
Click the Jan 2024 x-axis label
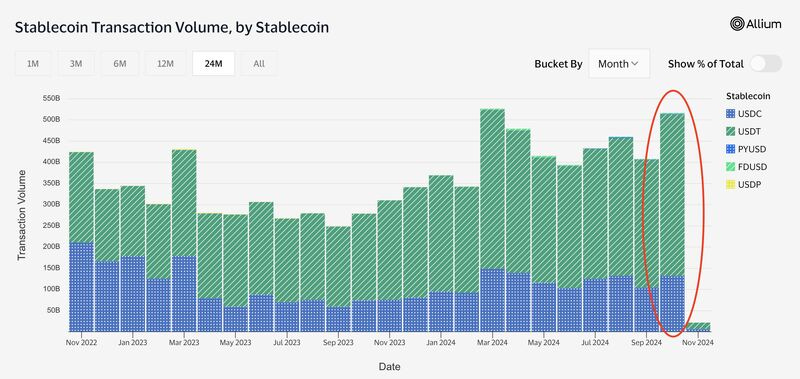click(x=441, y=343)
